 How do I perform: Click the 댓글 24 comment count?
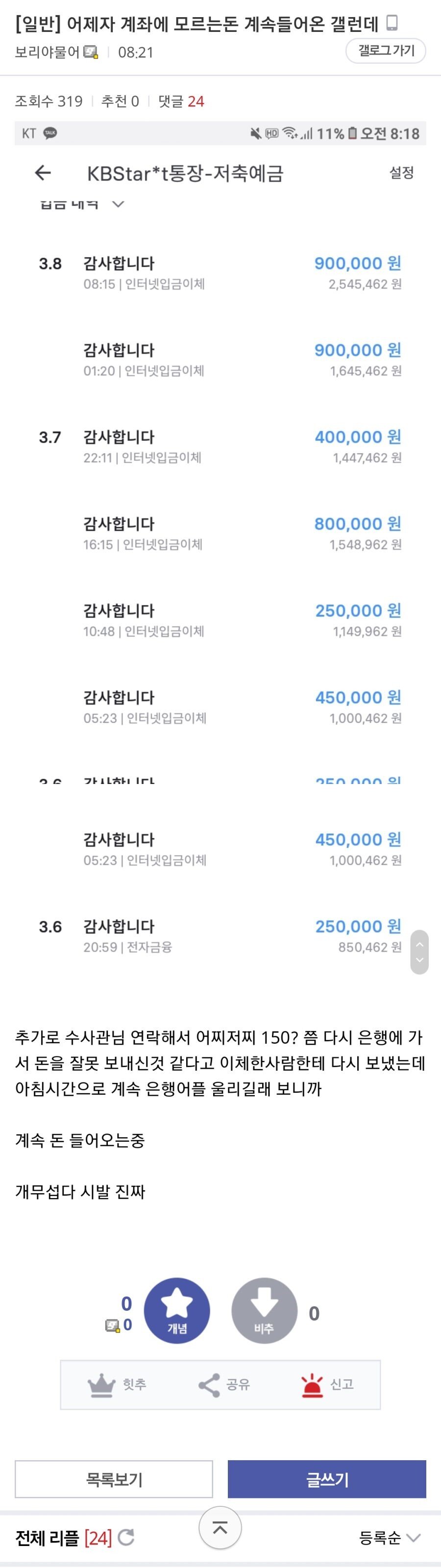coord(181,101)
